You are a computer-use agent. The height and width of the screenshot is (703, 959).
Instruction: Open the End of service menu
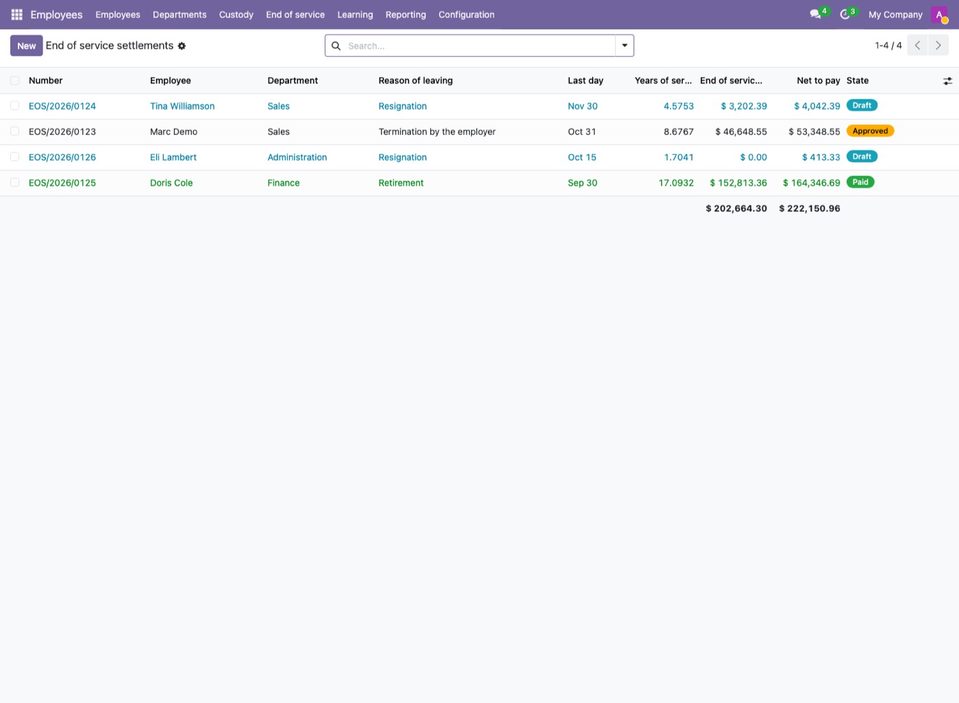click(x=295, y=15)
